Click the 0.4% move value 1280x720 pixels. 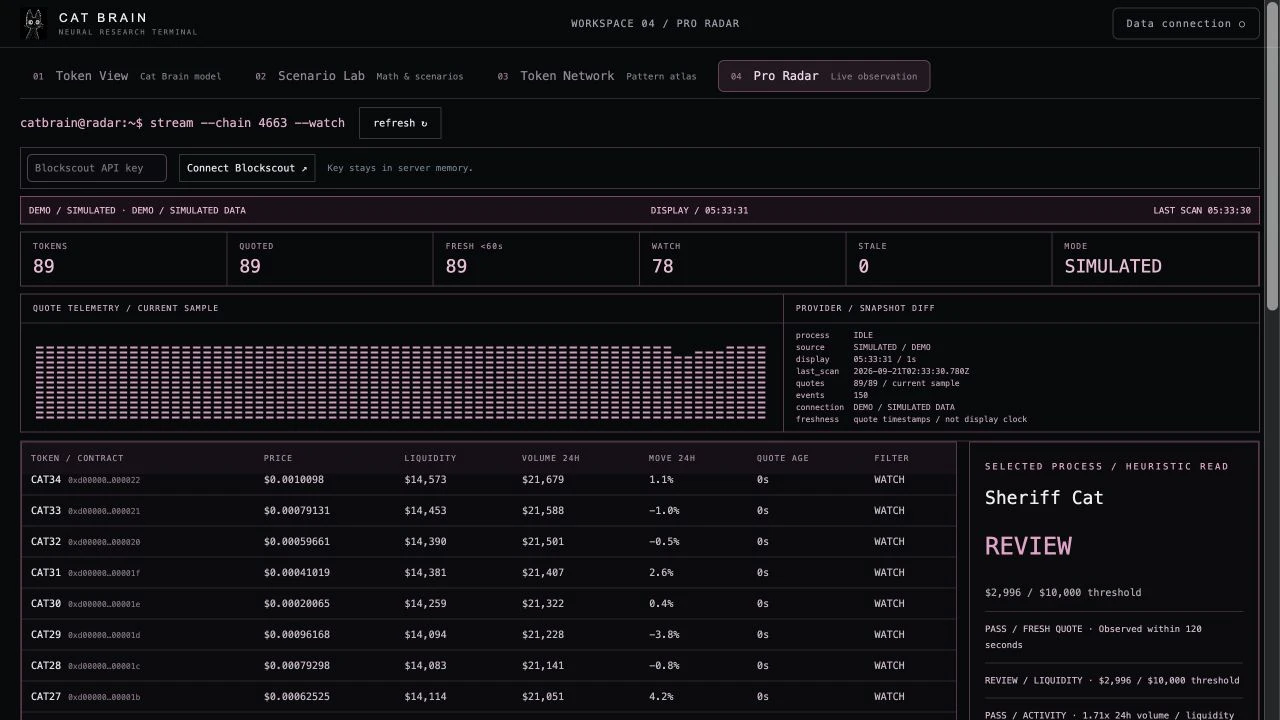(661, 604)
